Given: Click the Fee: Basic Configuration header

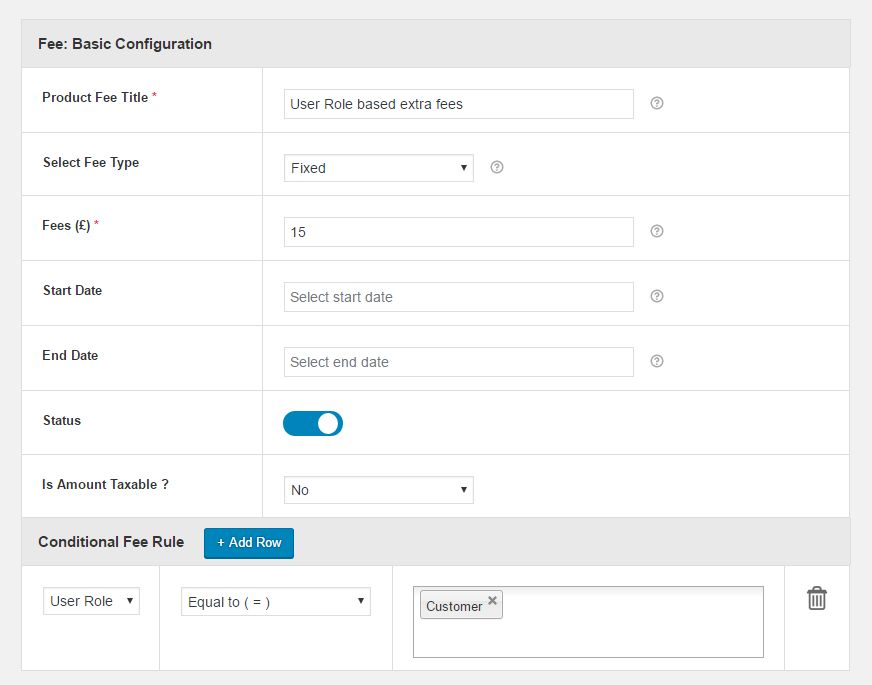Looking at the screenshot, I should coord(125,44).
